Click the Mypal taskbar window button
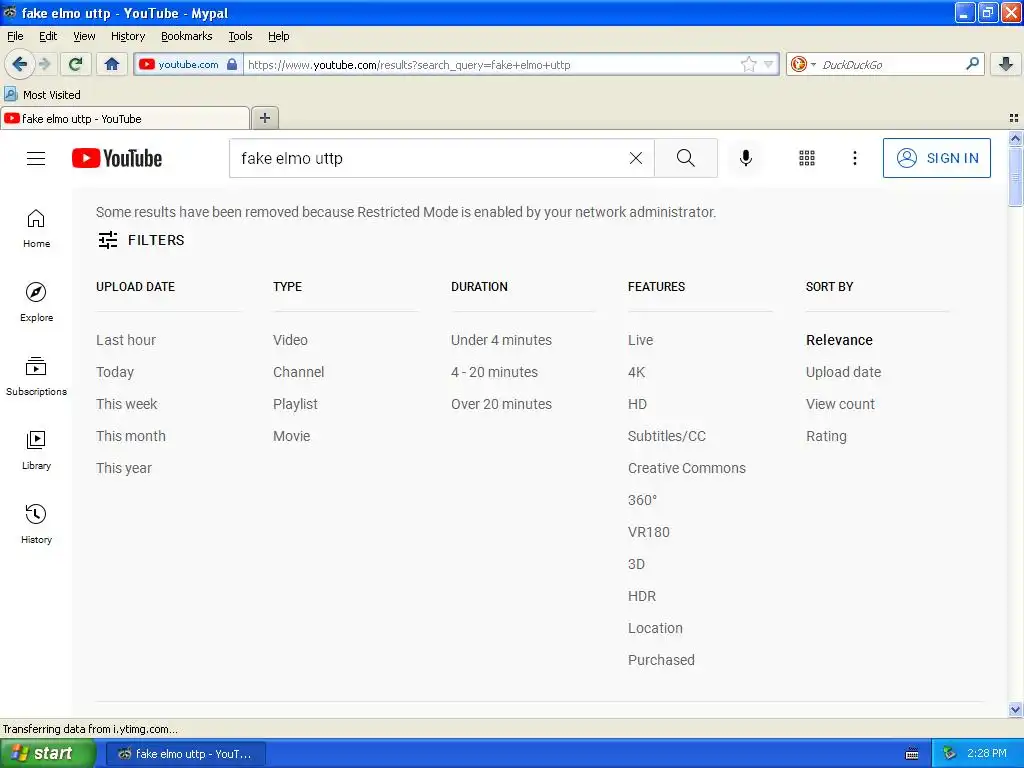Screen dimensions: 1024x768 185,754
